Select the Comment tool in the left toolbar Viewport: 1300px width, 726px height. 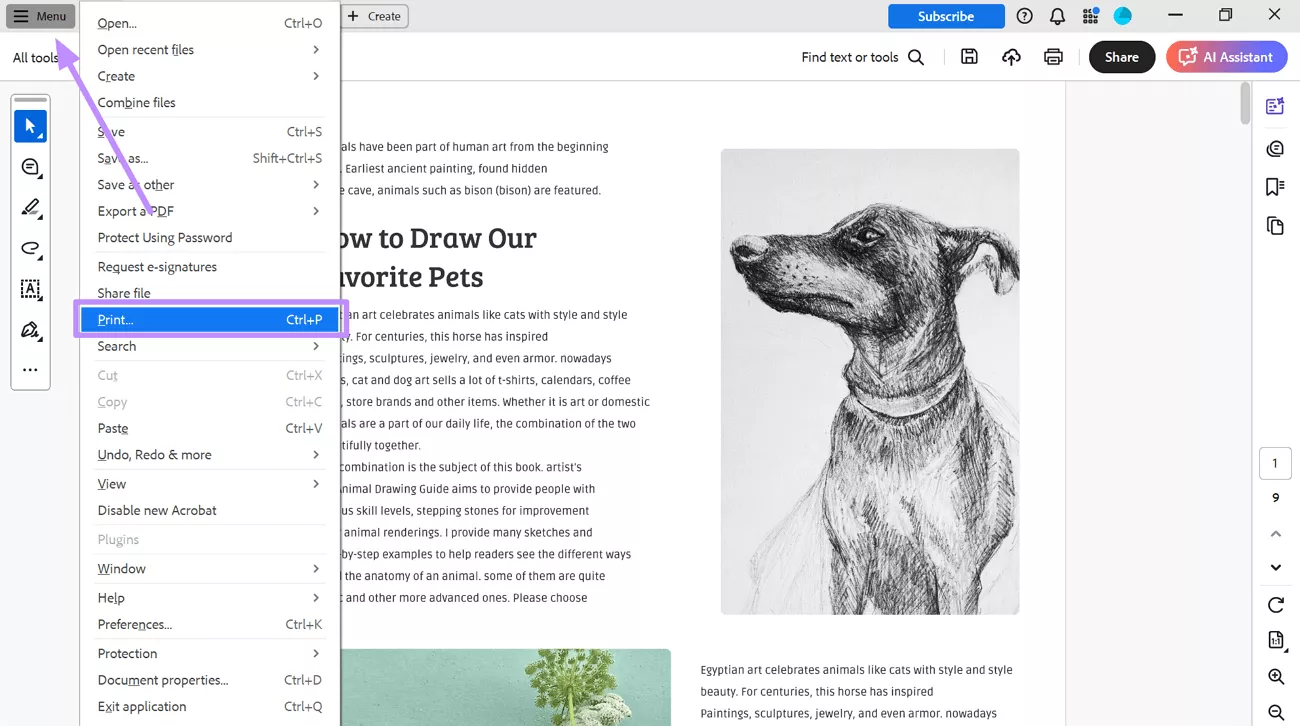click(30, 166)
